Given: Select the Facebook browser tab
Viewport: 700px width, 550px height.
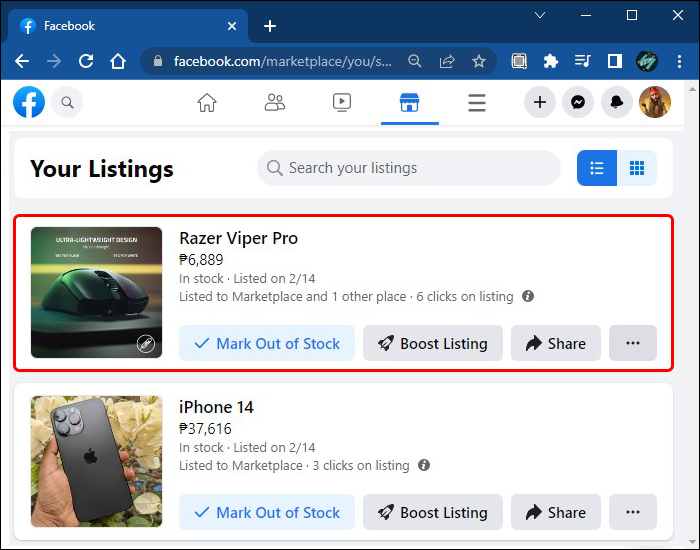Looking at the screenshot, I should [128, 26].
